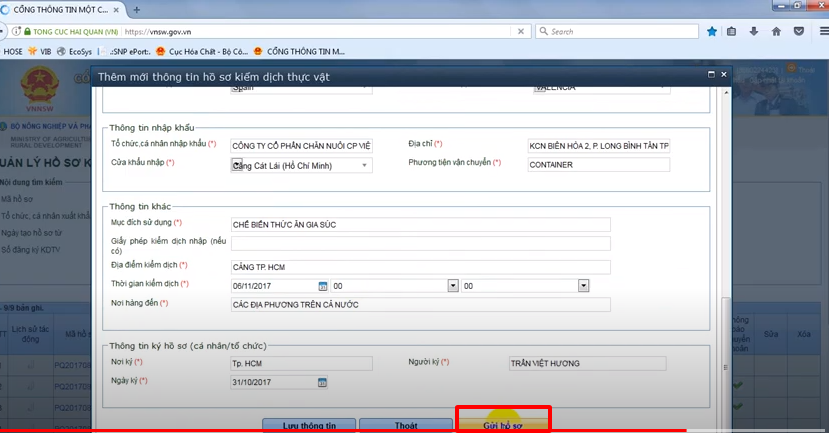
Task: Open calendar picker for Thời gian kiểm dịch
Action: pos(323,286)
